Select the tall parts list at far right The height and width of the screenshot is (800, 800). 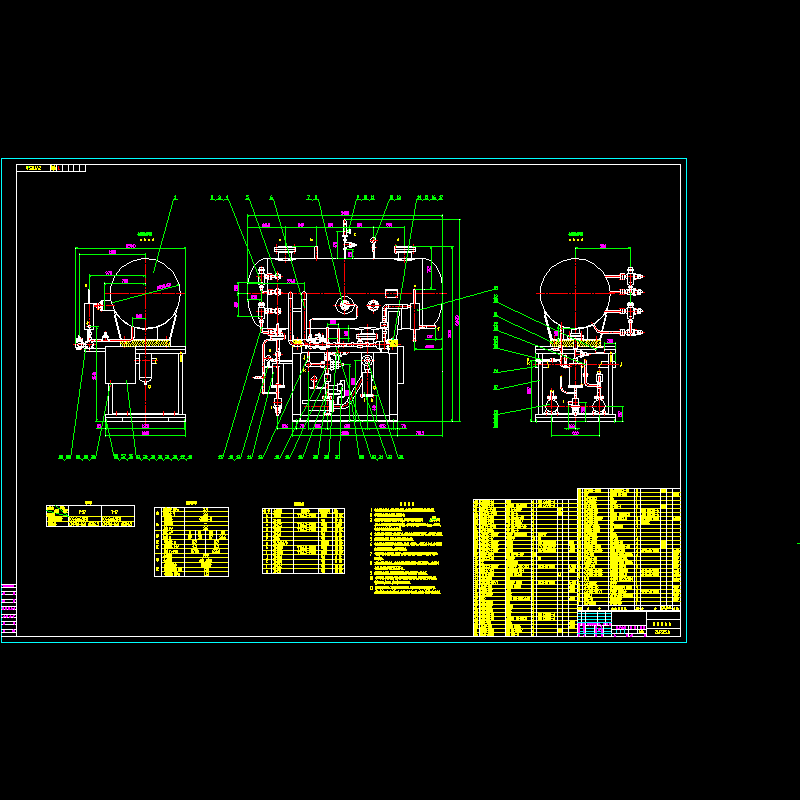[x=629, y=548]
